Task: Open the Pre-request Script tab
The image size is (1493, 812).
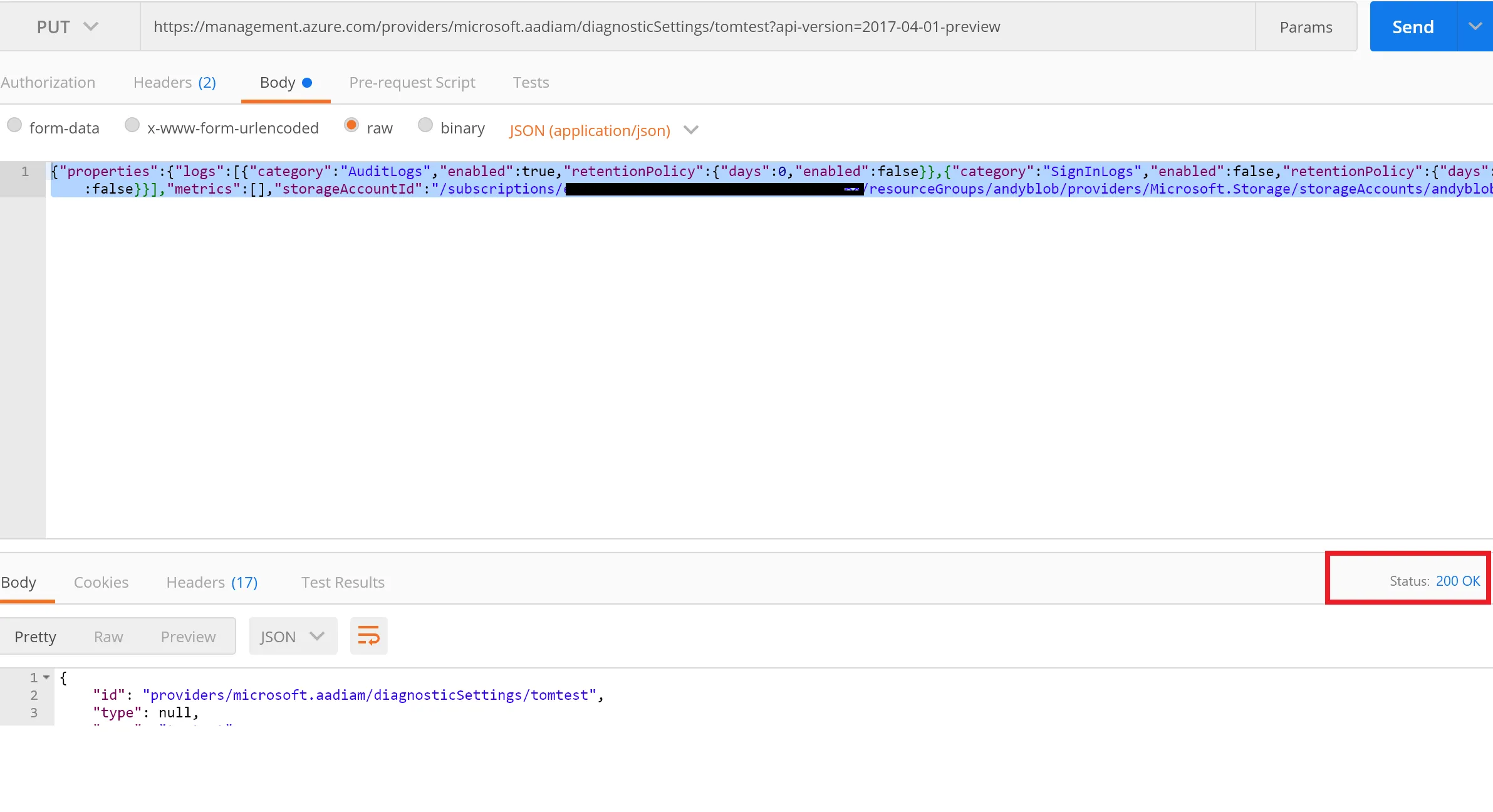Action: pyautogui.click(x=412, y=83)
